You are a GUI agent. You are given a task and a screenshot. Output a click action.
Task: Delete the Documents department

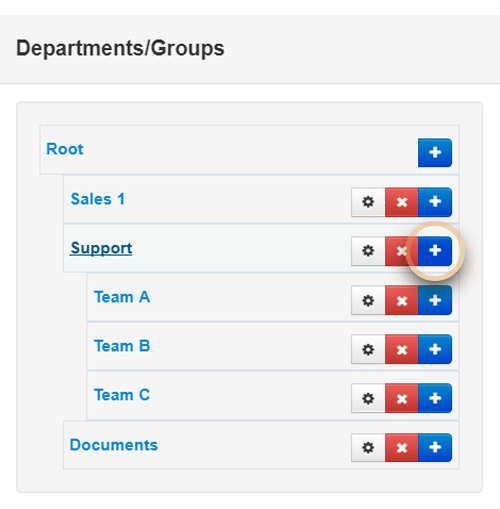[402, 448]
